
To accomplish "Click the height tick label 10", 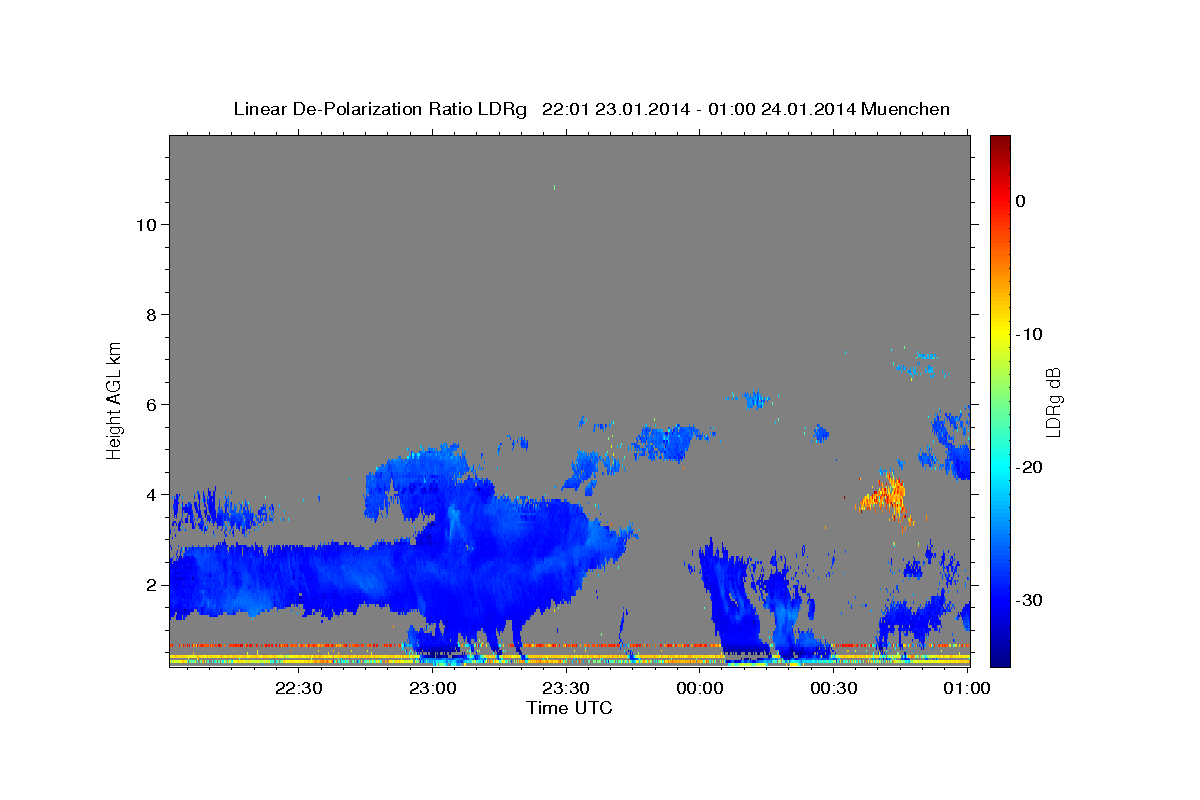I will pos(146,225).
